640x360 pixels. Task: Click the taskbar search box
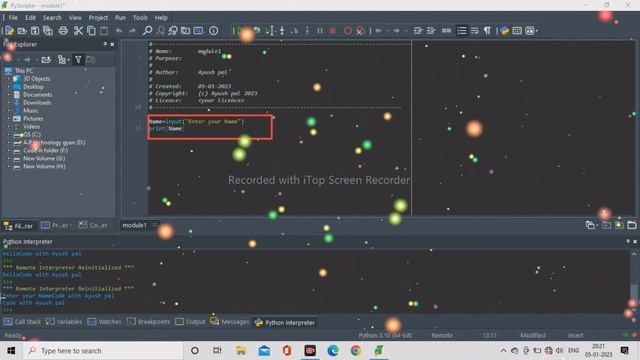coord(103,351)
